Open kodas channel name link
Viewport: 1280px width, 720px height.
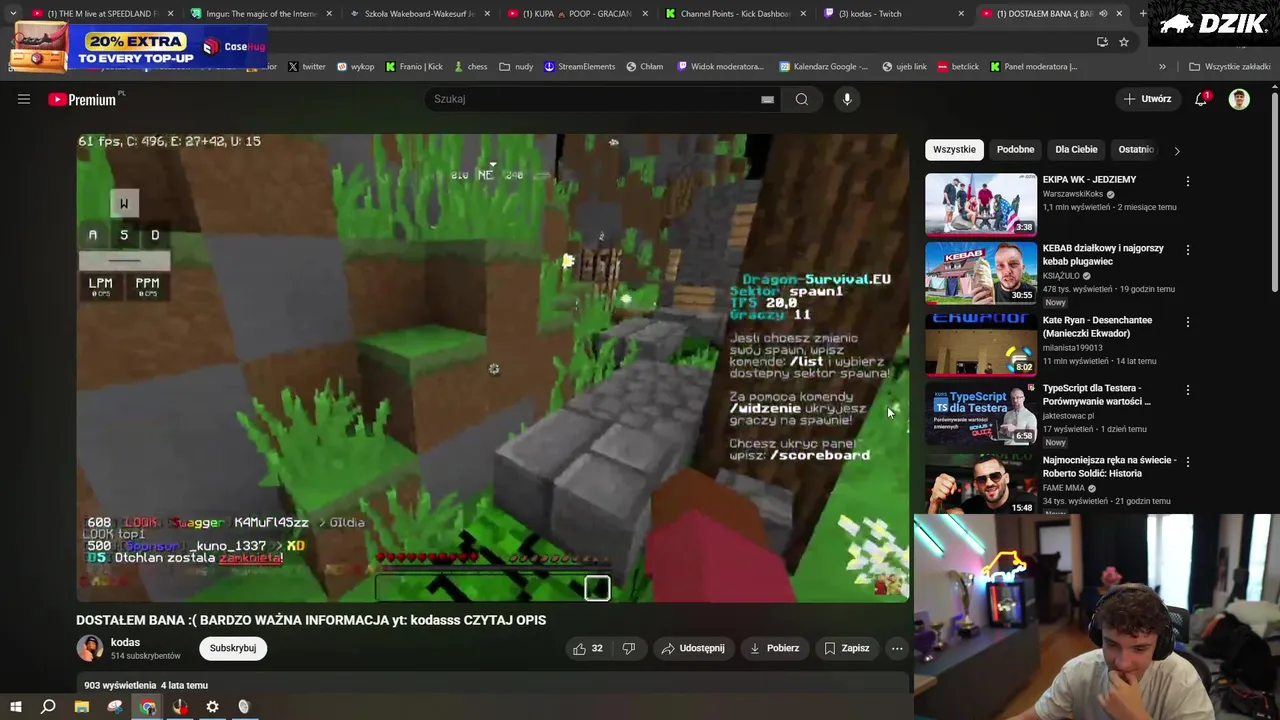click(125, 642)
